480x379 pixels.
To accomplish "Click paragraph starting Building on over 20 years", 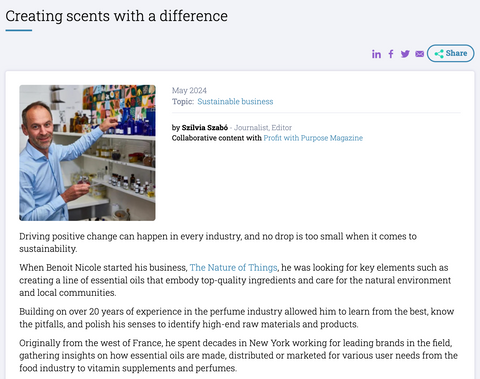I will [x=237, y=318].
